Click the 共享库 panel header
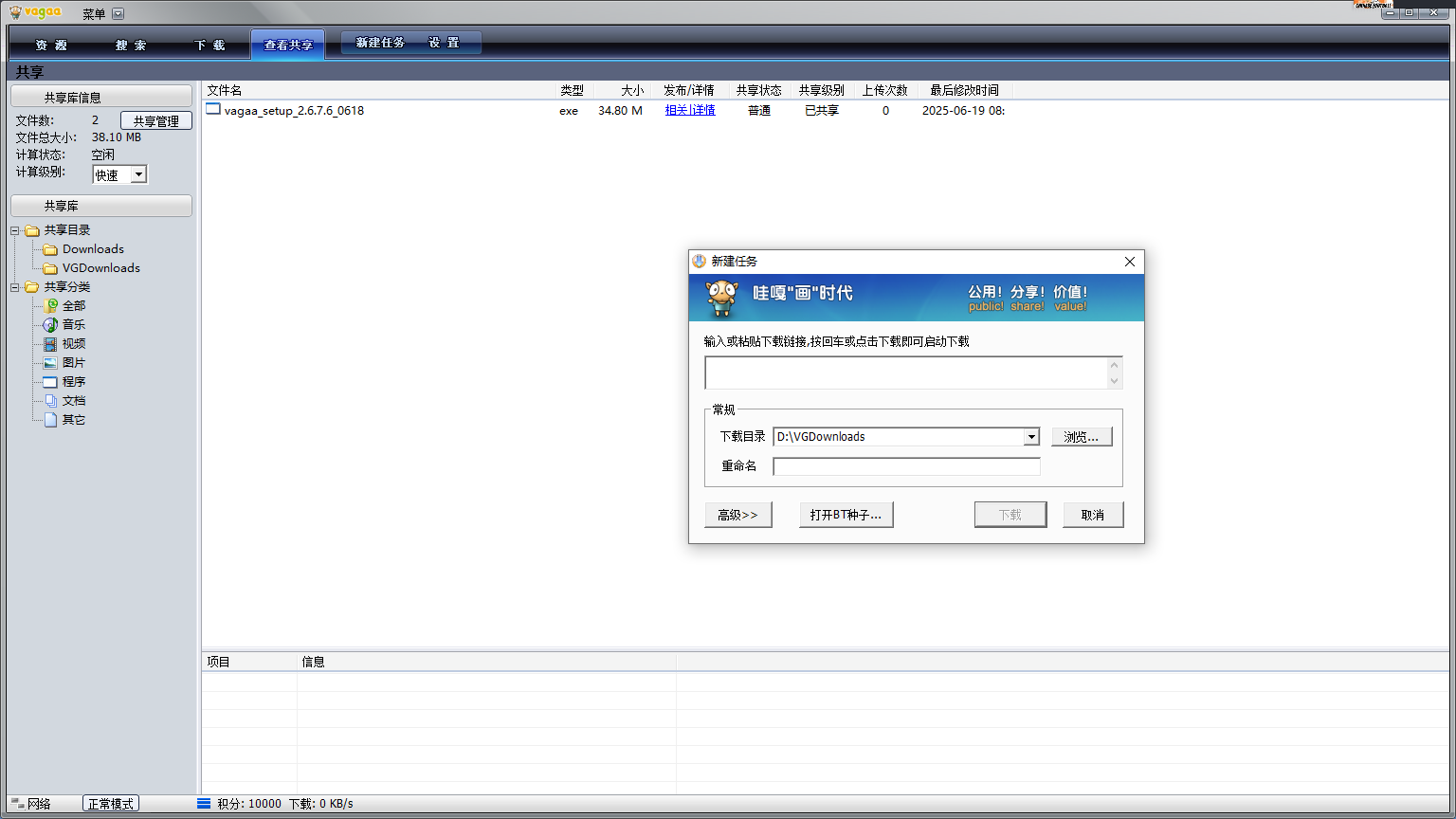The image size is (1456, 819). 101,206
